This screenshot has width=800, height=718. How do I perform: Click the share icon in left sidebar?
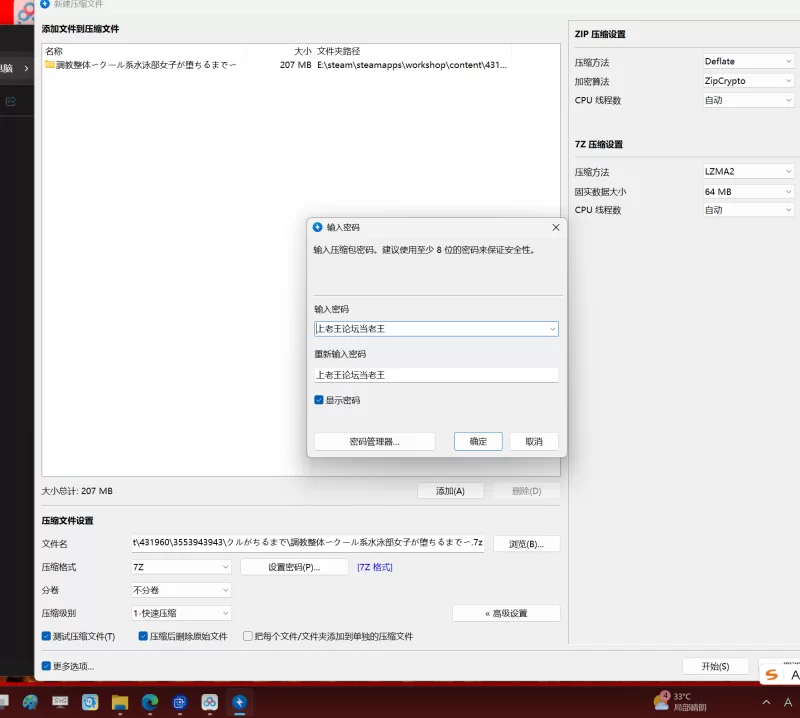[11, 101]
